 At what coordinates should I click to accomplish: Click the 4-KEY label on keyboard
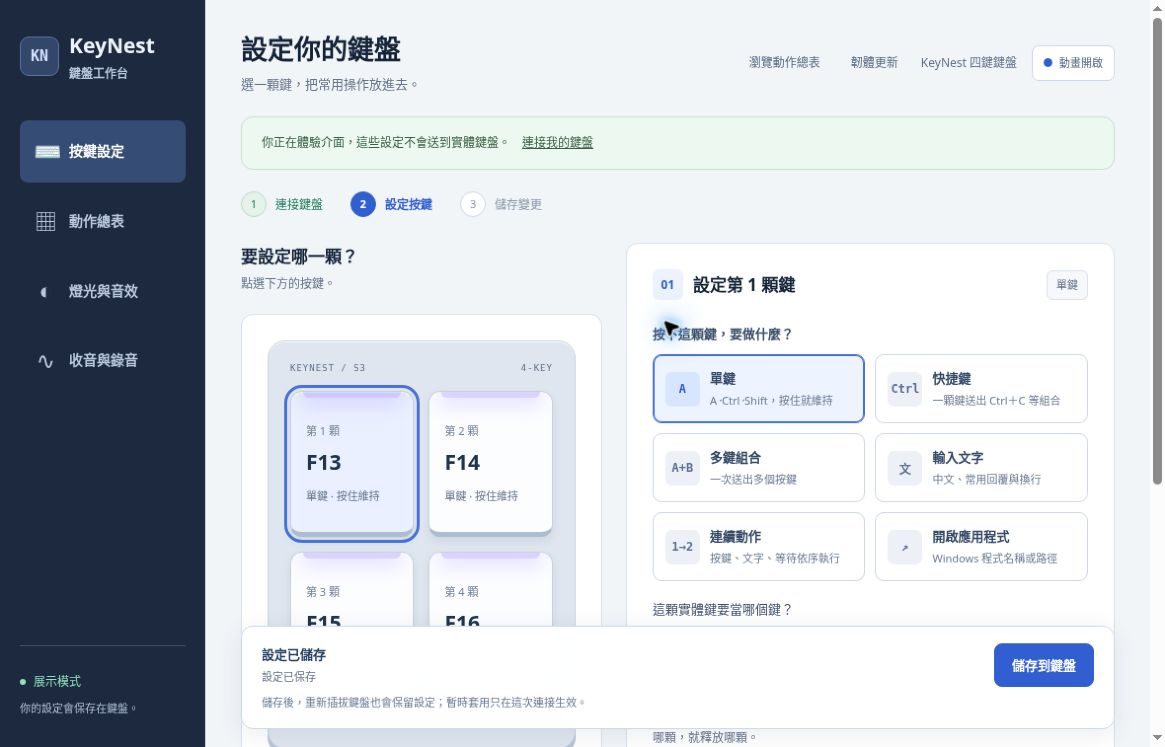536,368
